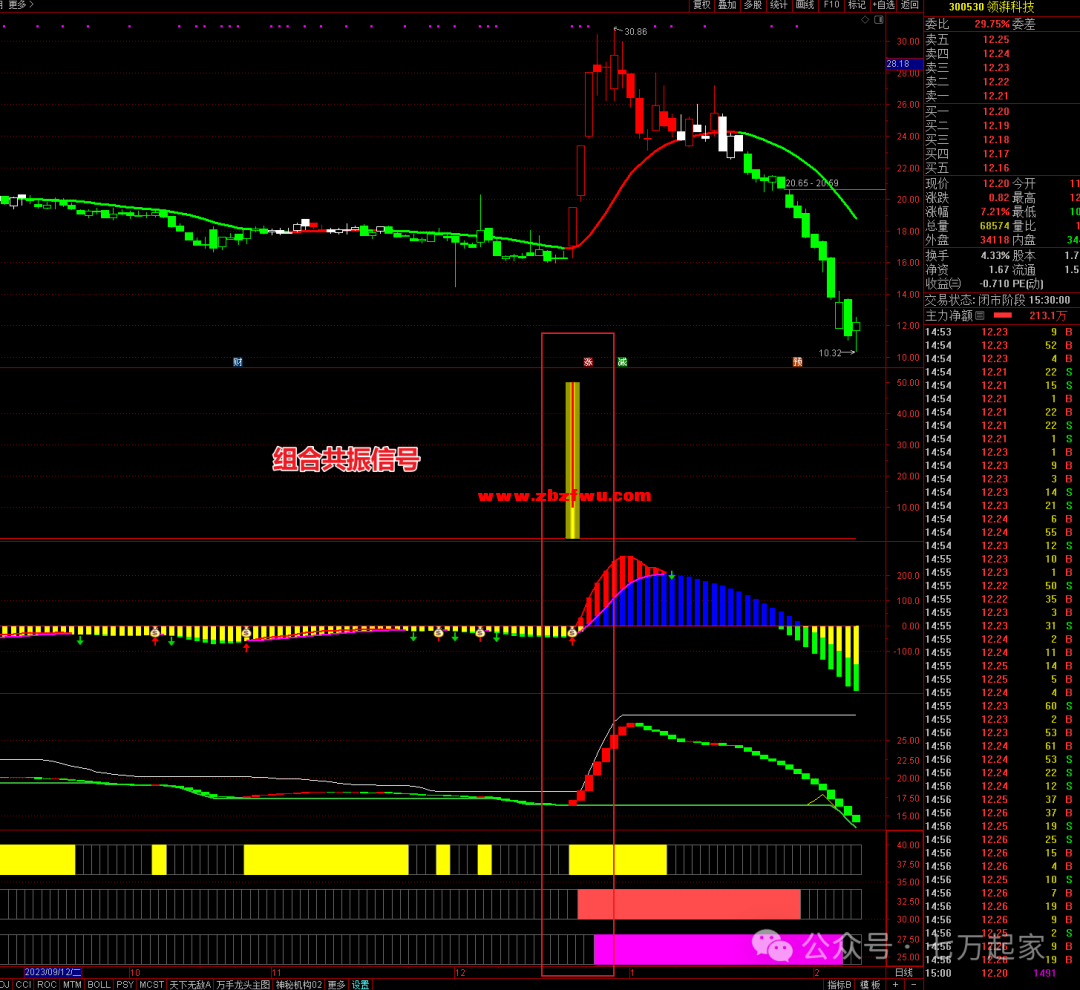The height and width of the screenshot is (990, 1080).
Task: Click the 卖一 price 12.21
Action: 996,96
